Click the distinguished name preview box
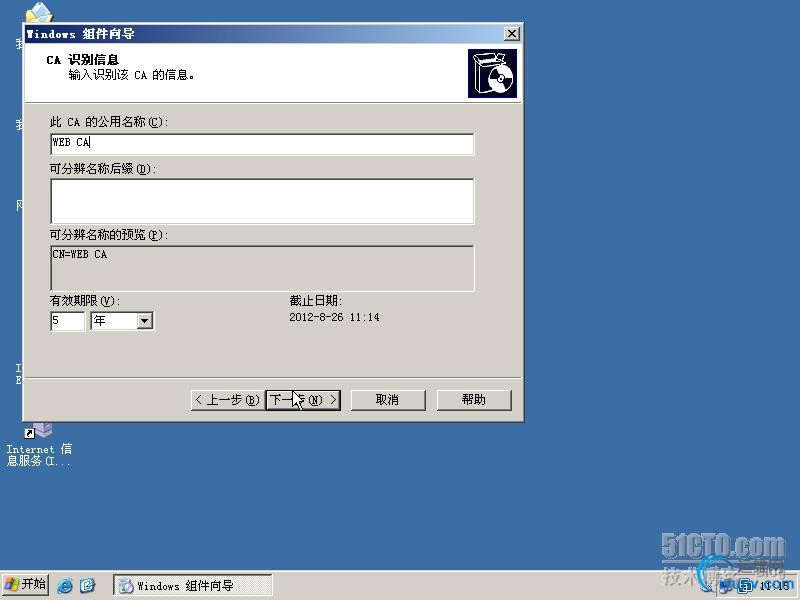 click(262, 268)
